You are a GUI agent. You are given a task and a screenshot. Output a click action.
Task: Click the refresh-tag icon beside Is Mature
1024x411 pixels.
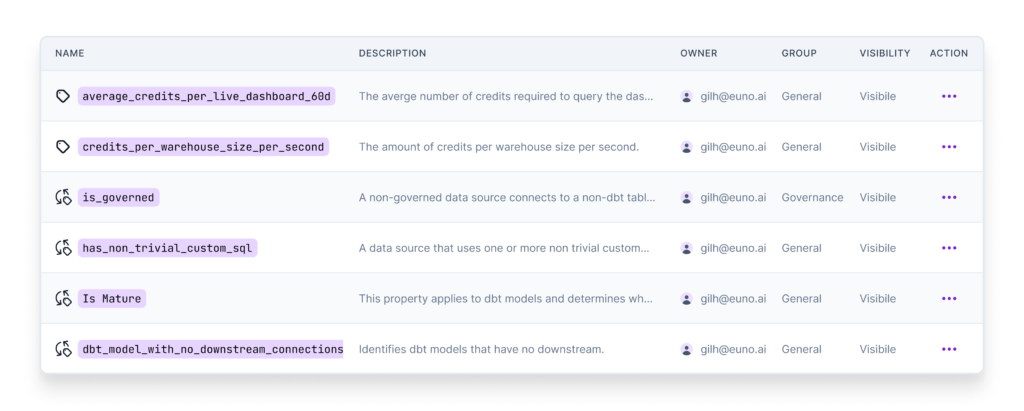[63, 299]
